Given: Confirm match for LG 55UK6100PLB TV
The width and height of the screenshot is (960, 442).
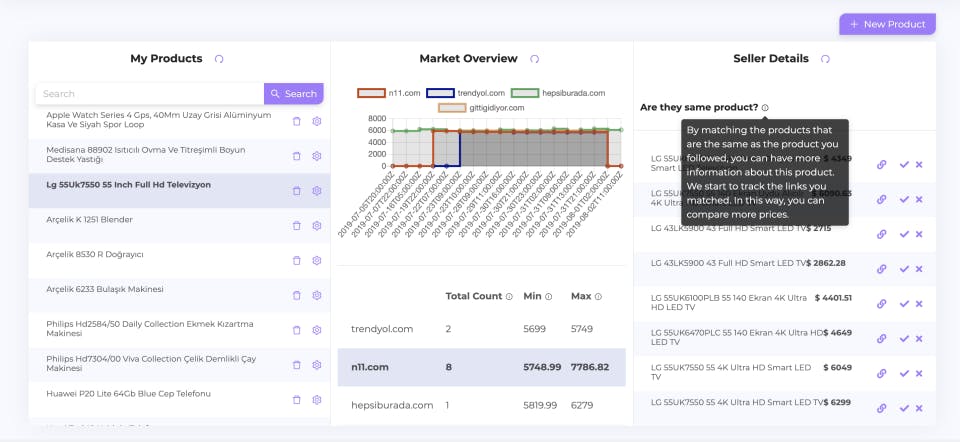Looking at the screenshot, I should (904, 304).
